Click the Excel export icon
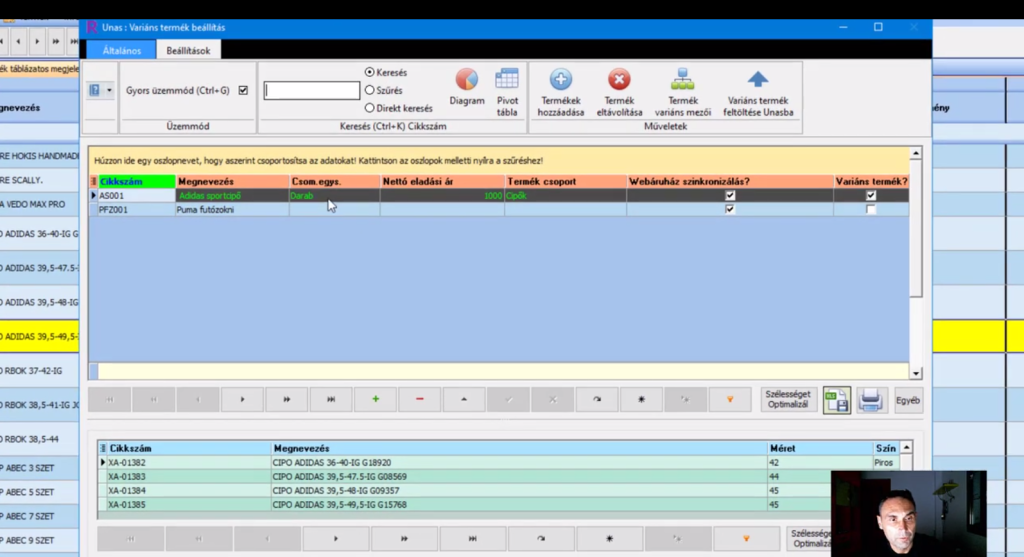This screenshot has width=1024, height=557. 836,400
